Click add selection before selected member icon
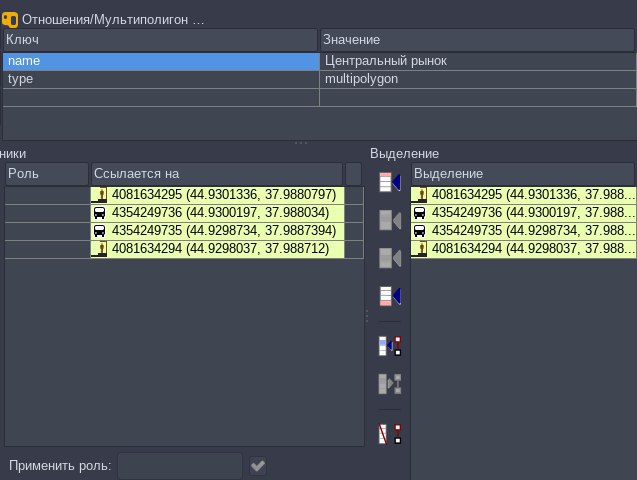 click(389, 221)
